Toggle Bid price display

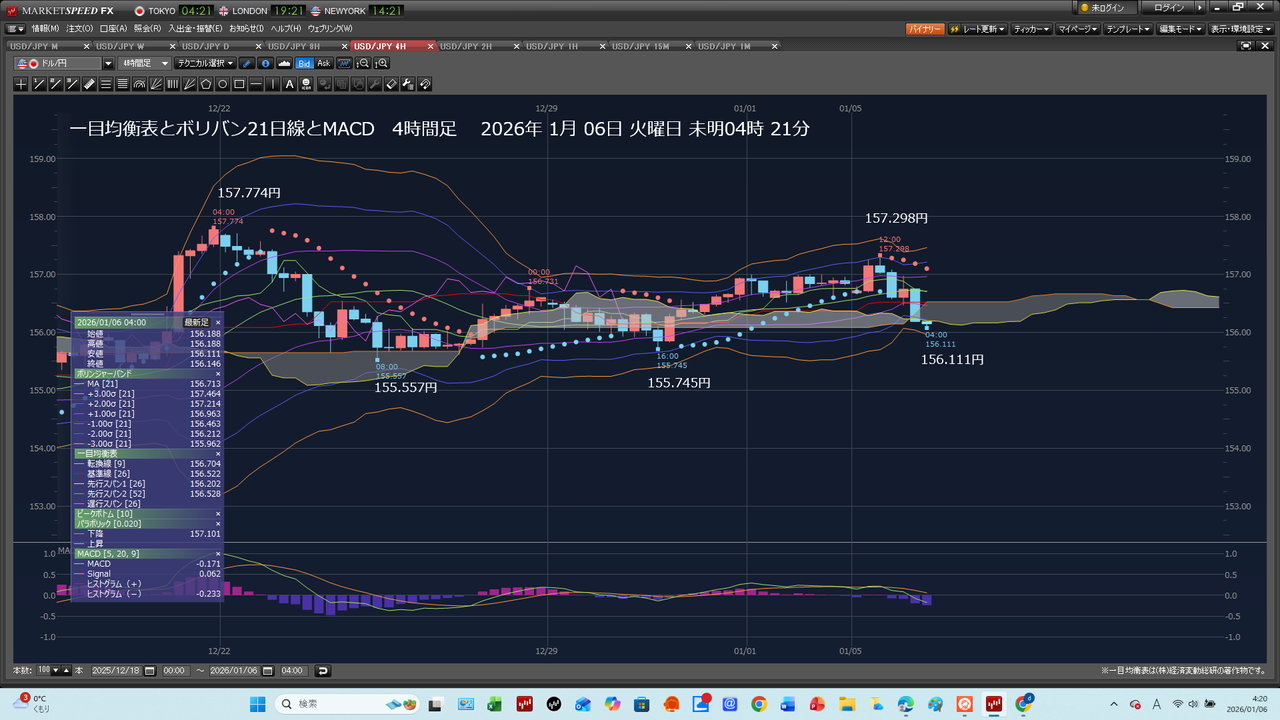[x=304, y=63]
